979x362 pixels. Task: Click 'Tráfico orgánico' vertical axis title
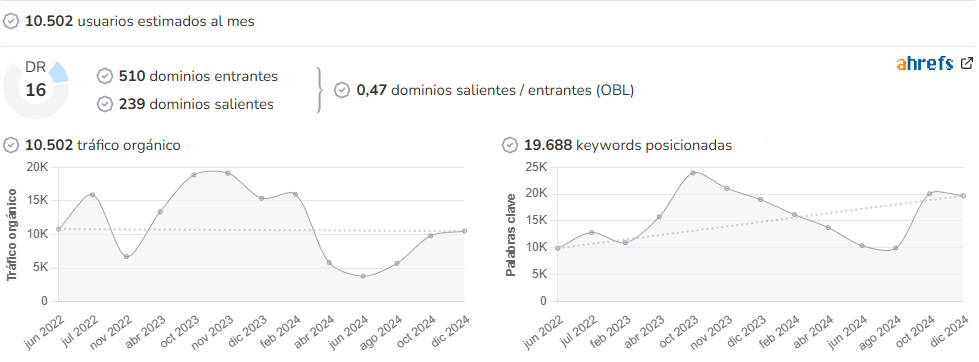(x=12, y=235)
